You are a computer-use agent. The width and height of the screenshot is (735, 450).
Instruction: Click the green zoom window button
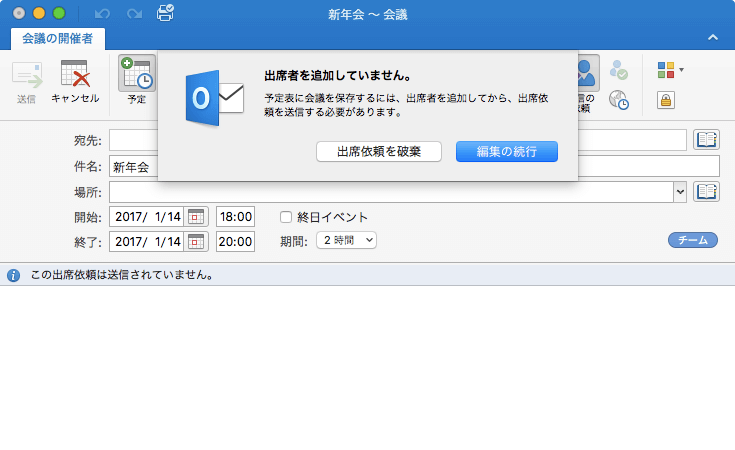point(59,13)
